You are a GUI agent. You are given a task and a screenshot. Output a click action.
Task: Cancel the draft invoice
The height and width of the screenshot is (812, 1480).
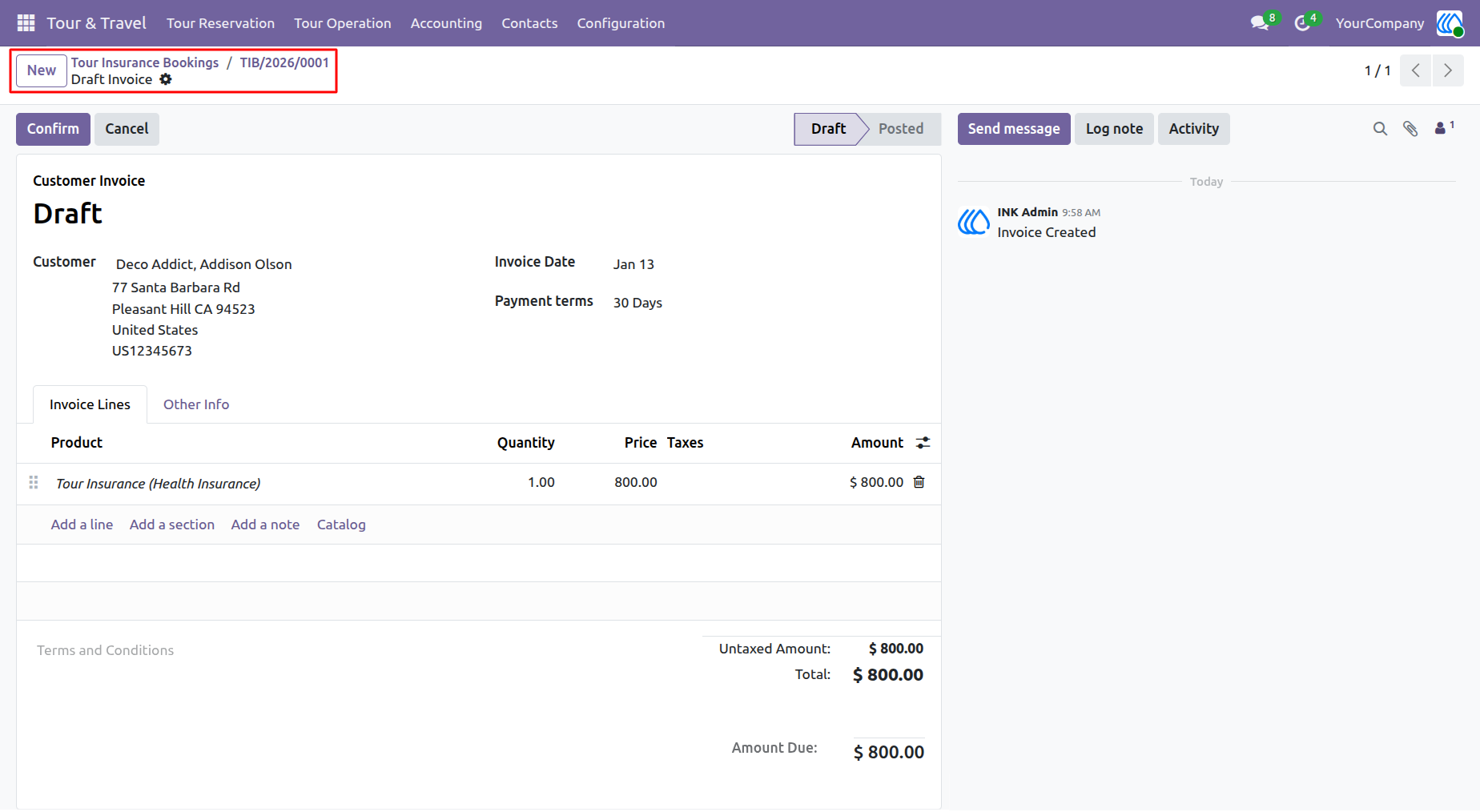(127, 129)
